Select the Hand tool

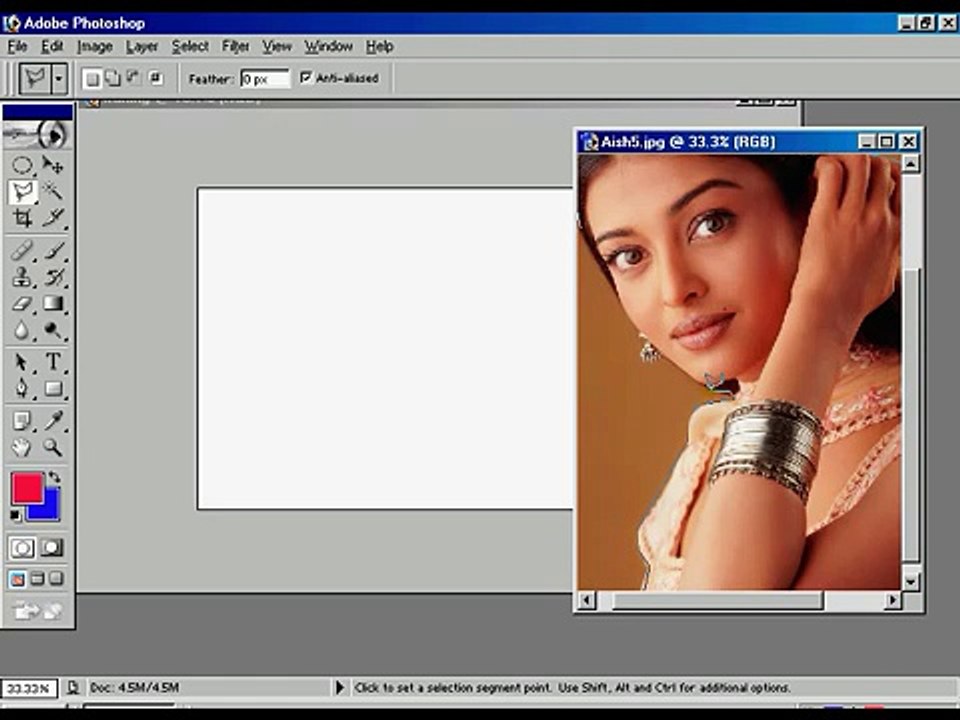pos(22,448)
